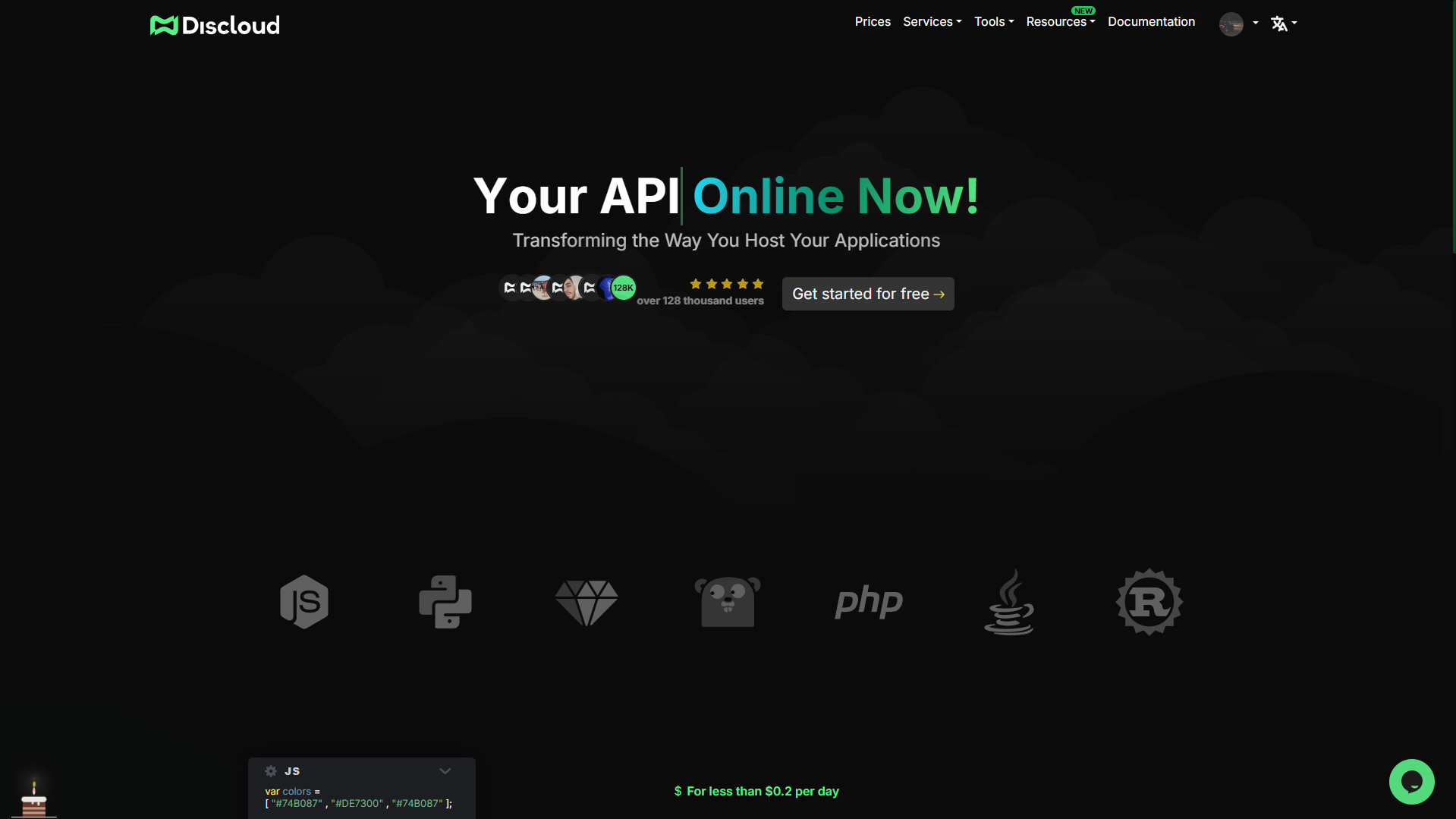This screenshot has height=819, width=1456.
Task: Click the "#DE7300" color value
Action: pyautogui.click(x=357, y=803)
